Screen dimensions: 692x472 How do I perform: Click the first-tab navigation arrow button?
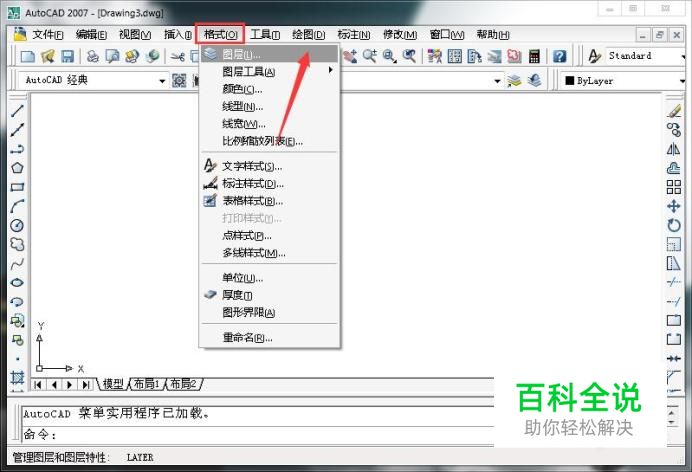pos(38,385)
